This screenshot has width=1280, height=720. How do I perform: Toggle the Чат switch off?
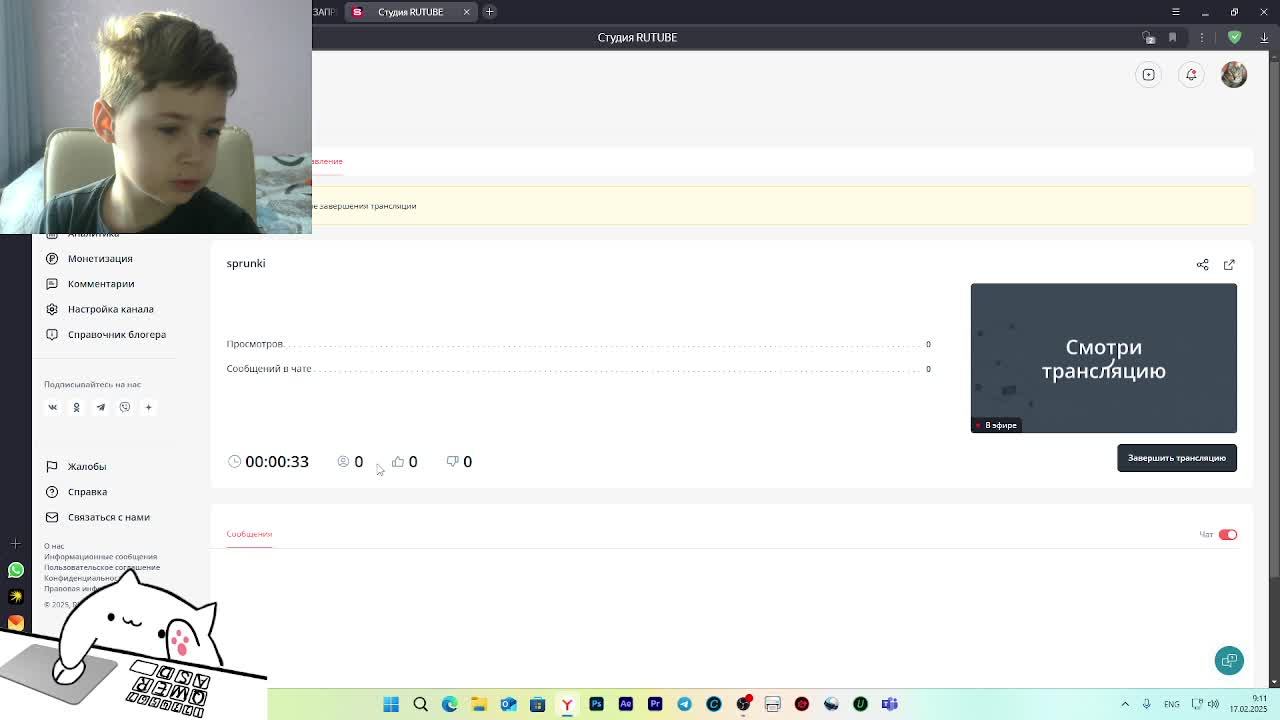(x=1228, y=535)
